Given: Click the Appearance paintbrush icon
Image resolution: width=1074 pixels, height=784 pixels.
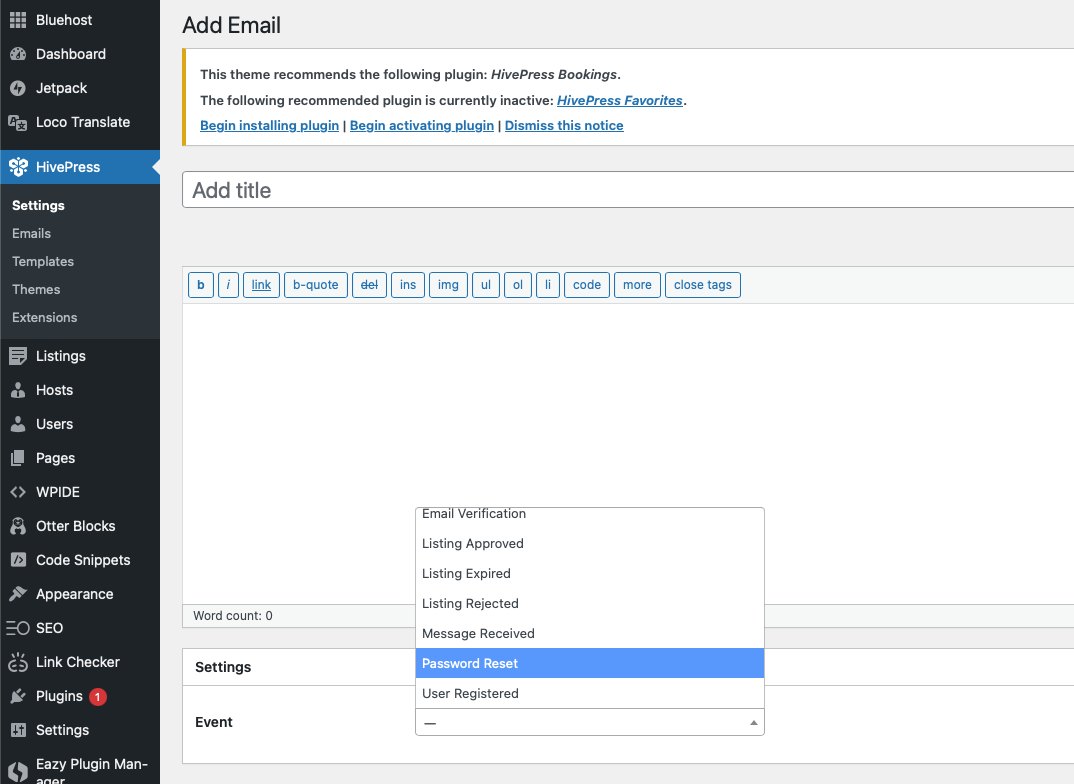Looking at the screenshot, I should (18, 594).
